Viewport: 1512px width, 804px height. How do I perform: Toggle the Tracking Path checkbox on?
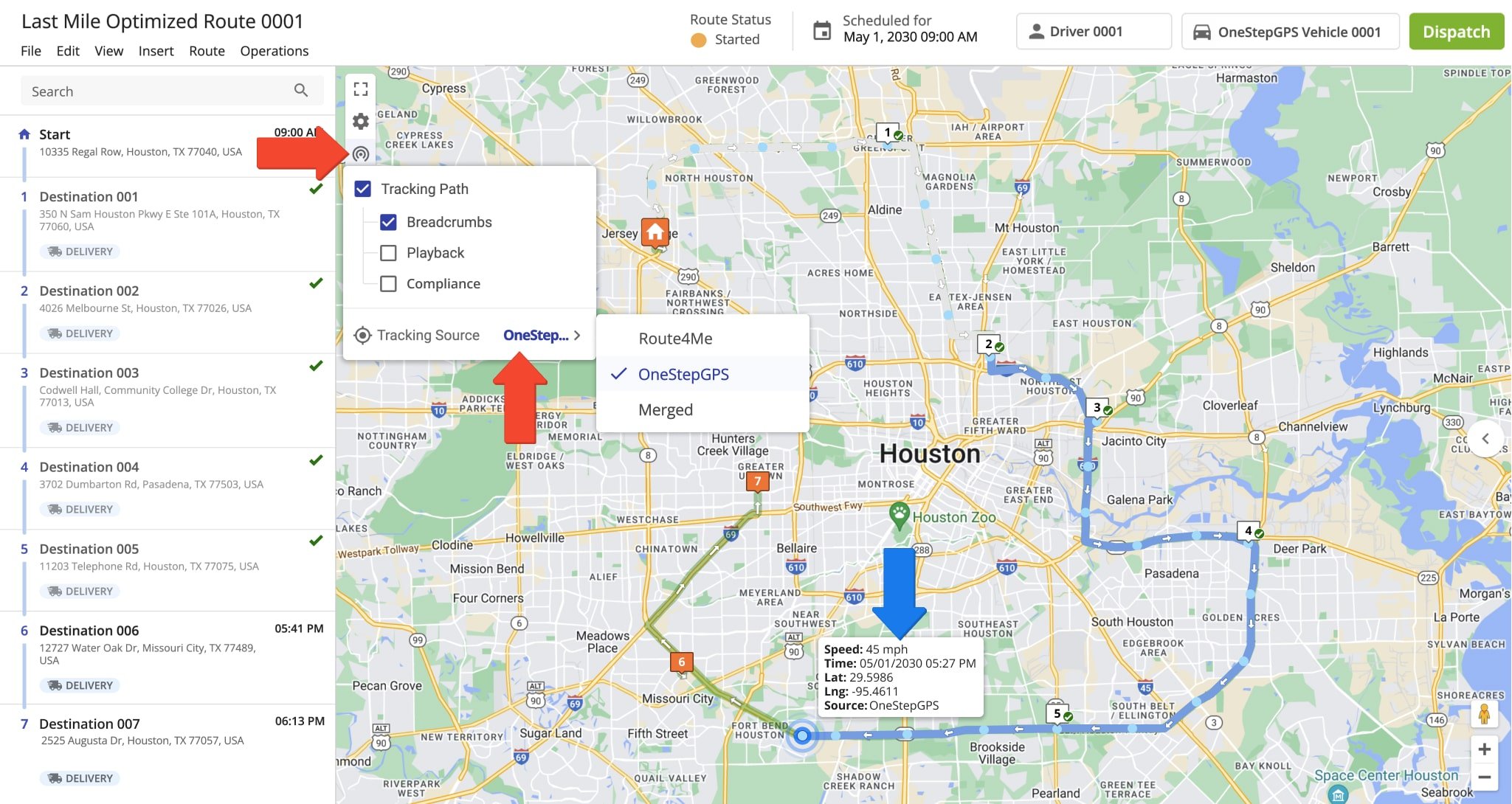(x=362, y=189)
